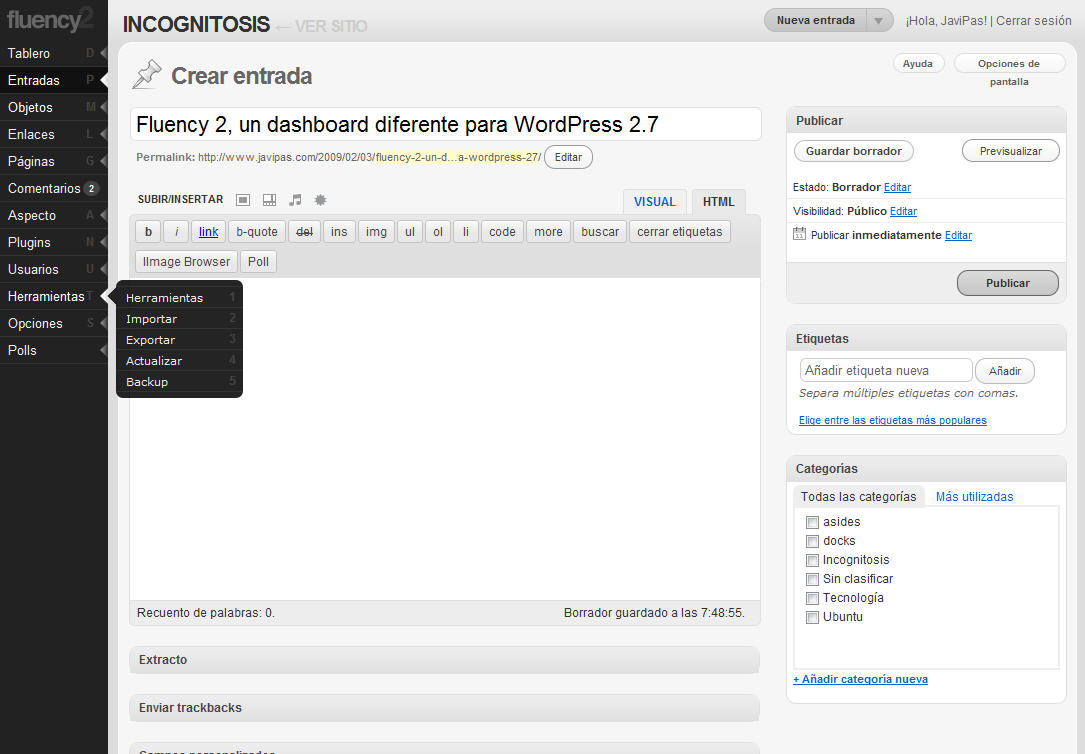This screenshot has height=754, width=1085.
Task: Tick the asides category checkbox
Action: tap(812, 522)
